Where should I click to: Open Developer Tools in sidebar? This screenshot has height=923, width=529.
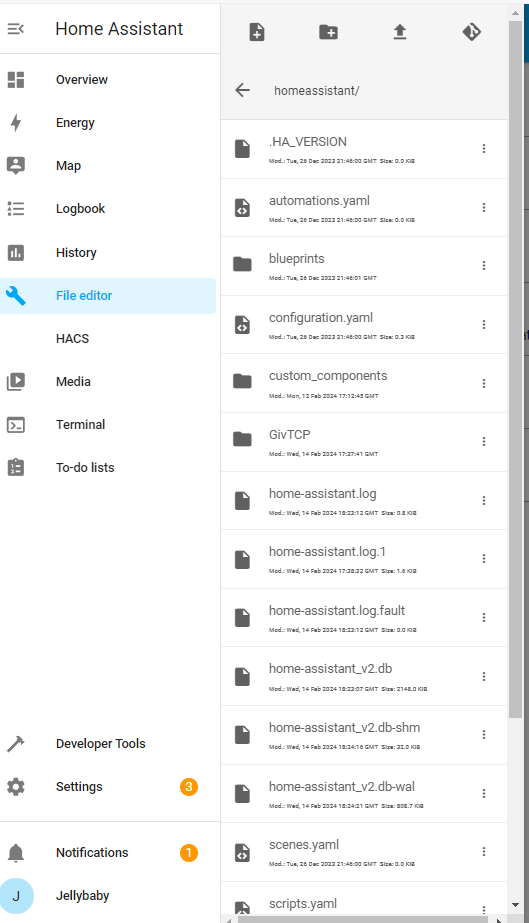point(108,743)
